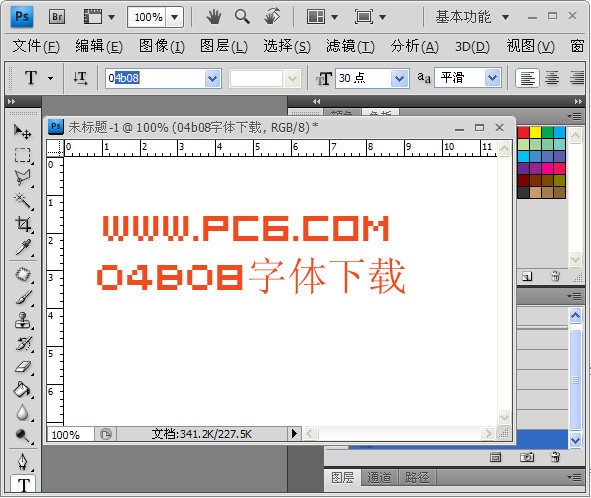
Task: Switch to the 通道 tab
Action: (x=379, y=477)
